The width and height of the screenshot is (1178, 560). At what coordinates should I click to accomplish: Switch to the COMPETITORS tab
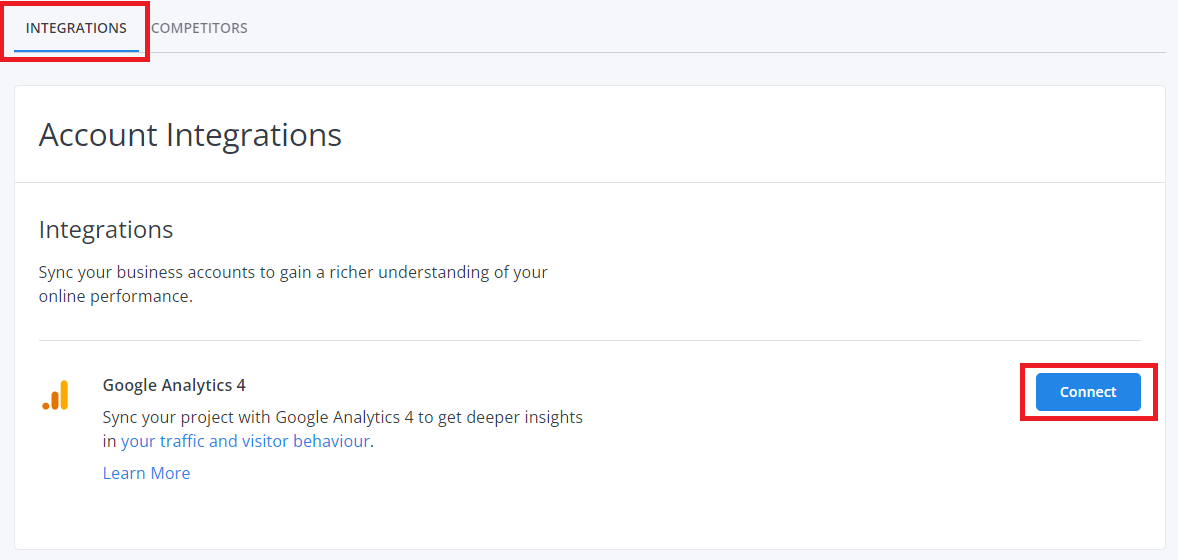(x=199, y=29)
